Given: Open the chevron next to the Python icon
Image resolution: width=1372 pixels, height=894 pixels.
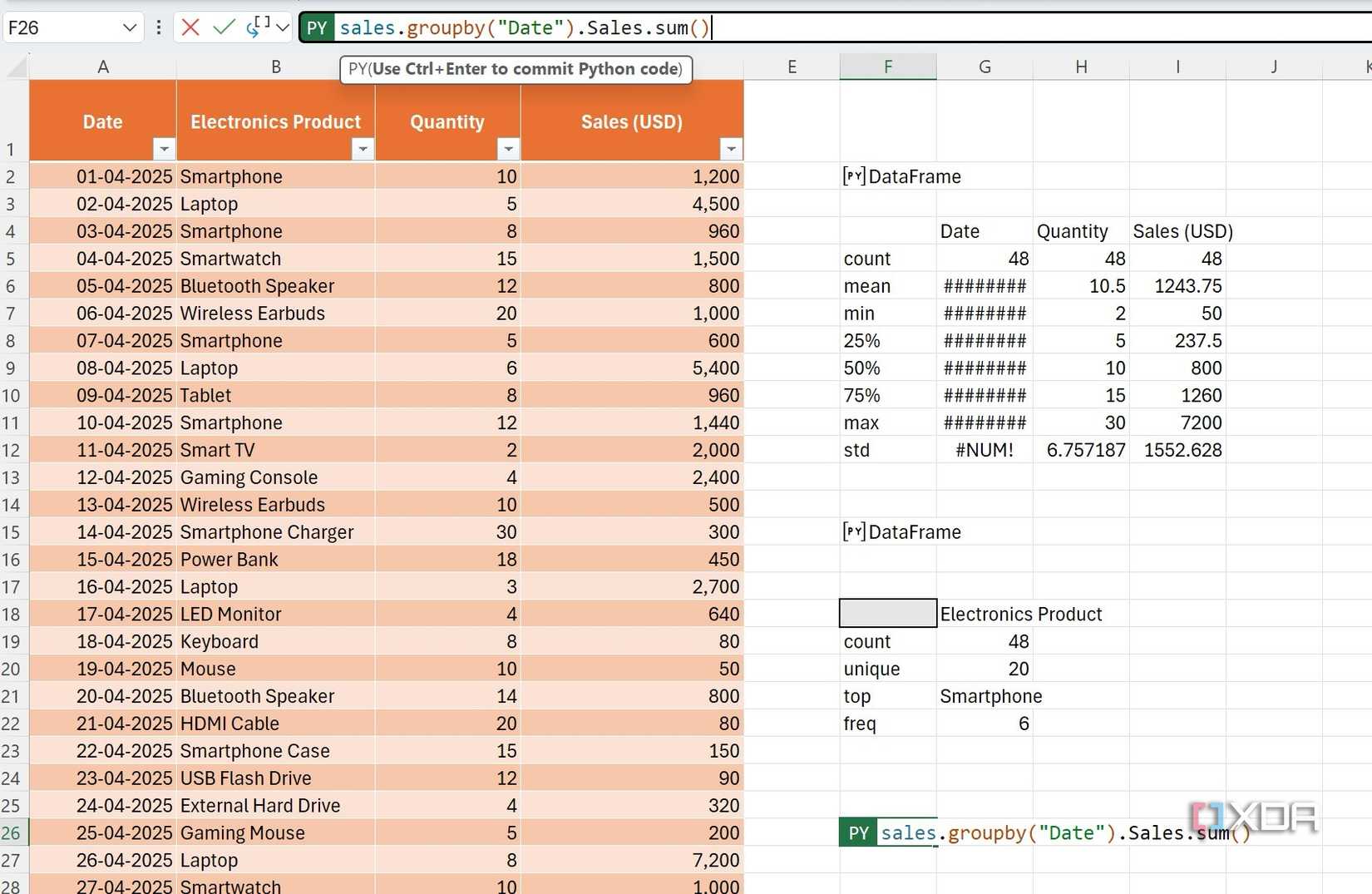Looking at the screenshot, I should click(x=283, y=27).
